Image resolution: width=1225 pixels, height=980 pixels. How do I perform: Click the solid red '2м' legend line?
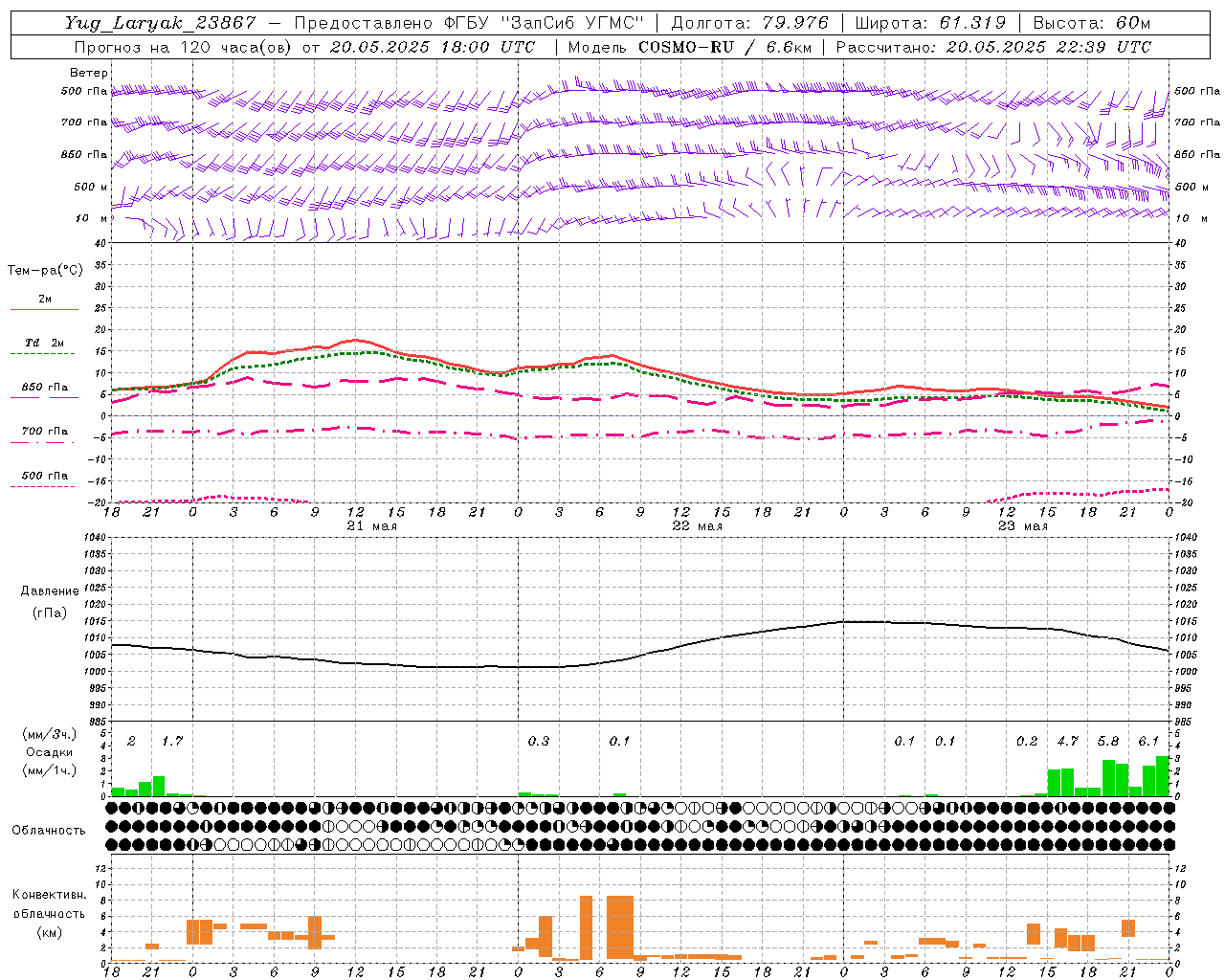(44, 309)
